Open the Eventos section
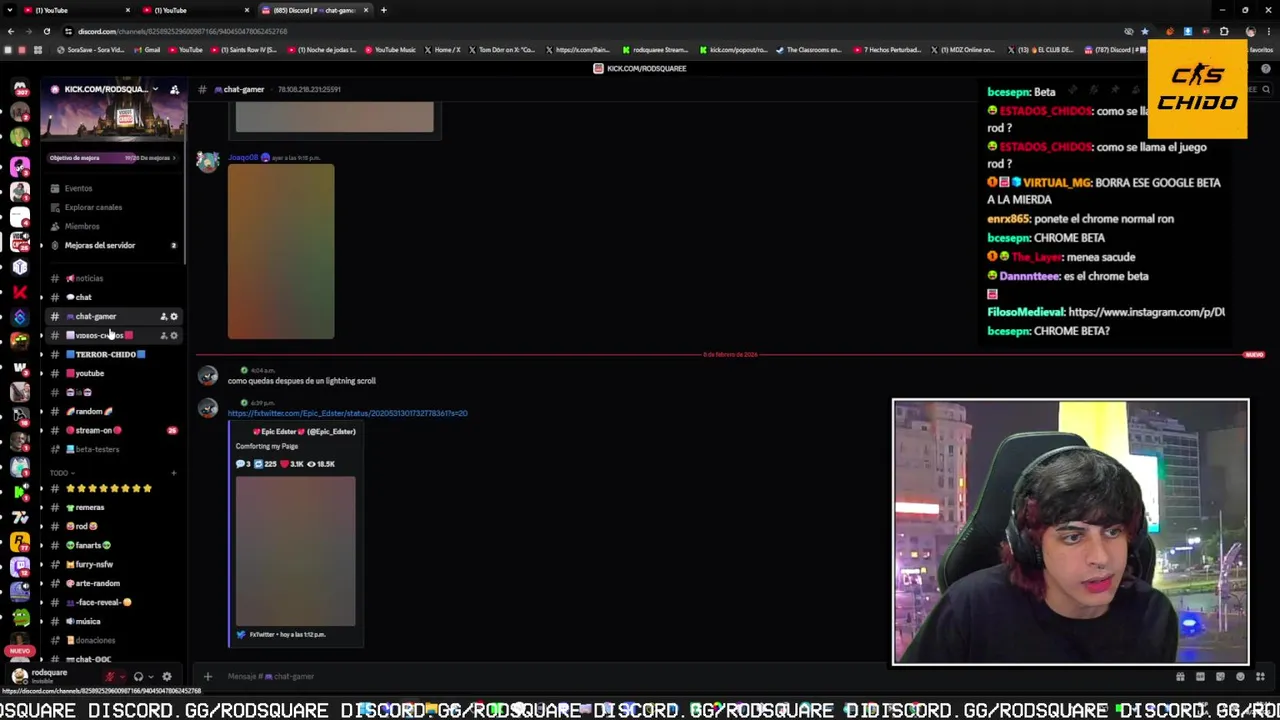This screenshot has height=720, width=1280. (112, 188)
